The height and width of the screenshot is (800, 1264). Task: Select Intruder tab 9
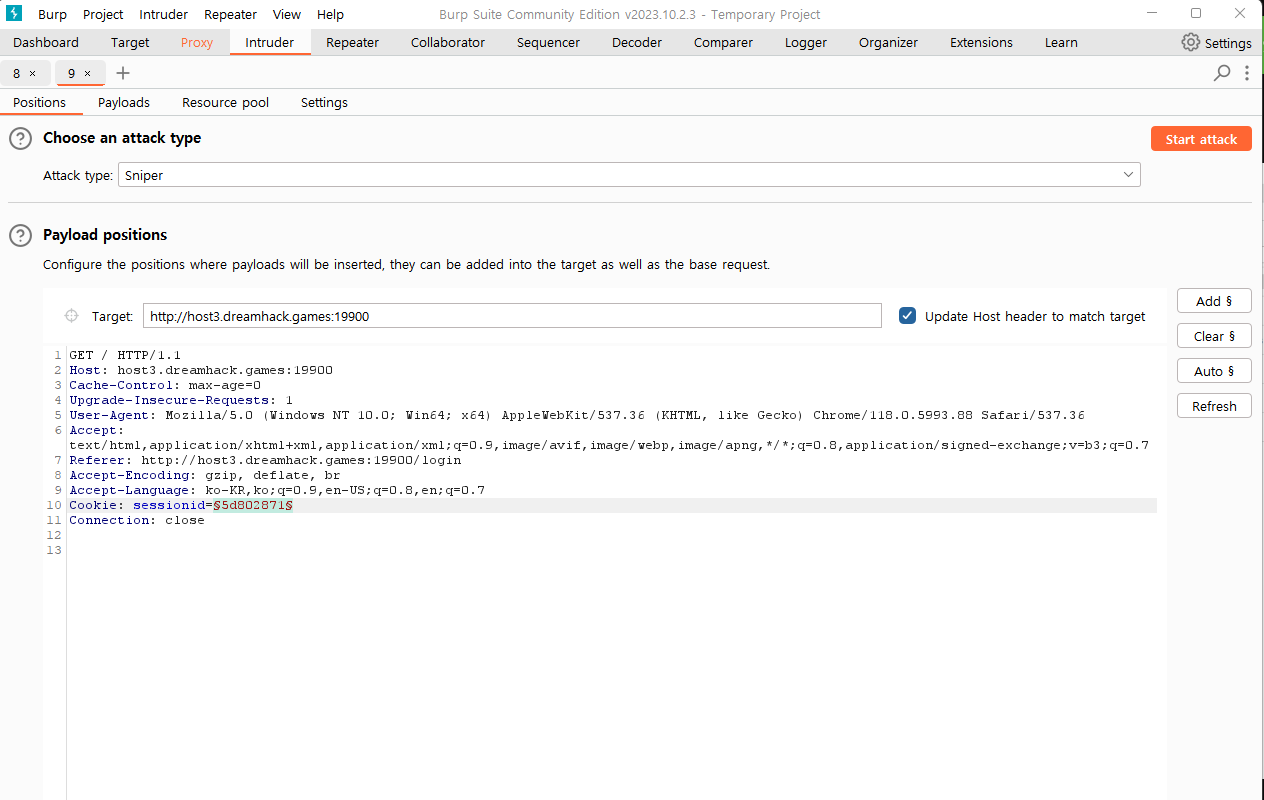click(72, 73)
